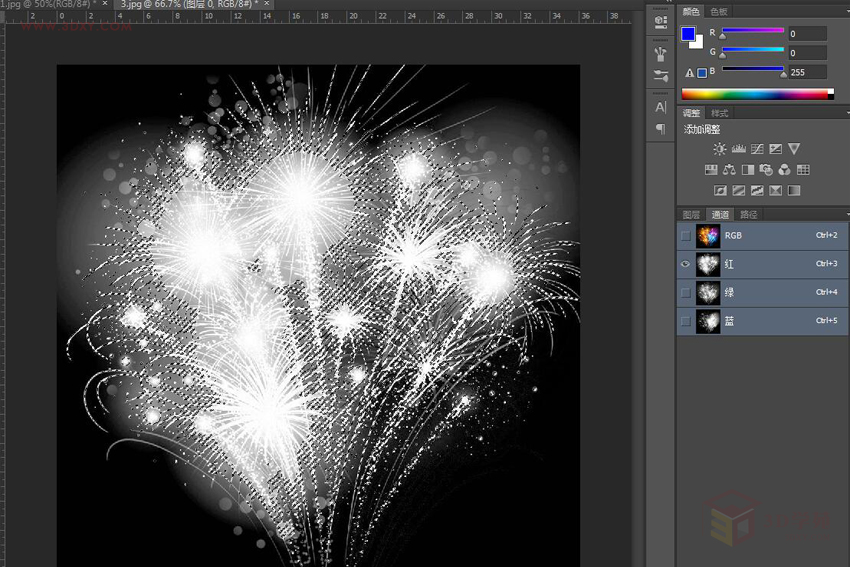The height and width of the screenshot is (567, 850).
Task: Select the RGB composite channel thumbnail
Action: [708, 236]
